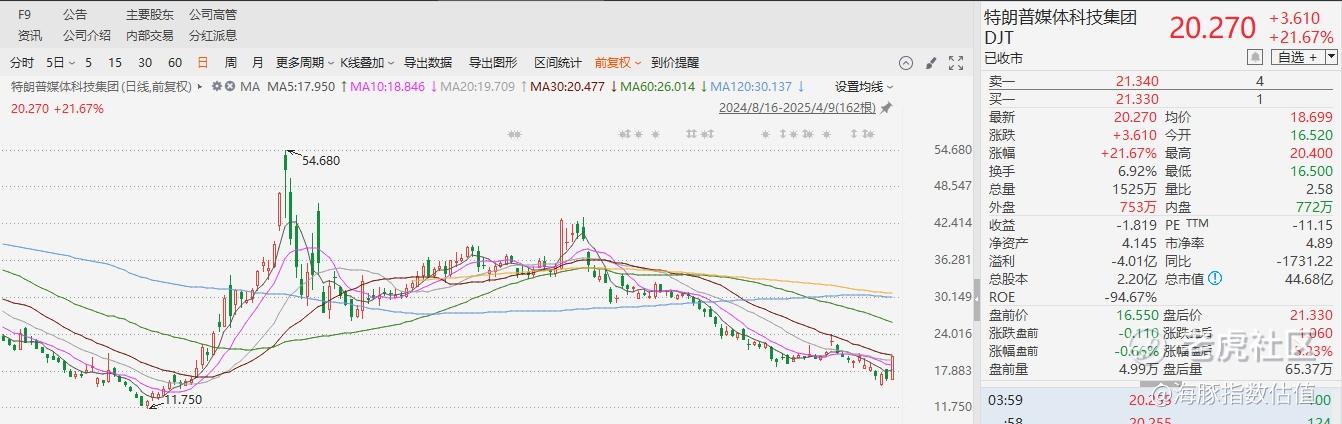Open the 公司高管 executives page
Image resolution: width=1342 pixels, height=424 pixels.
pyautogui.click(x=213, y=15)
